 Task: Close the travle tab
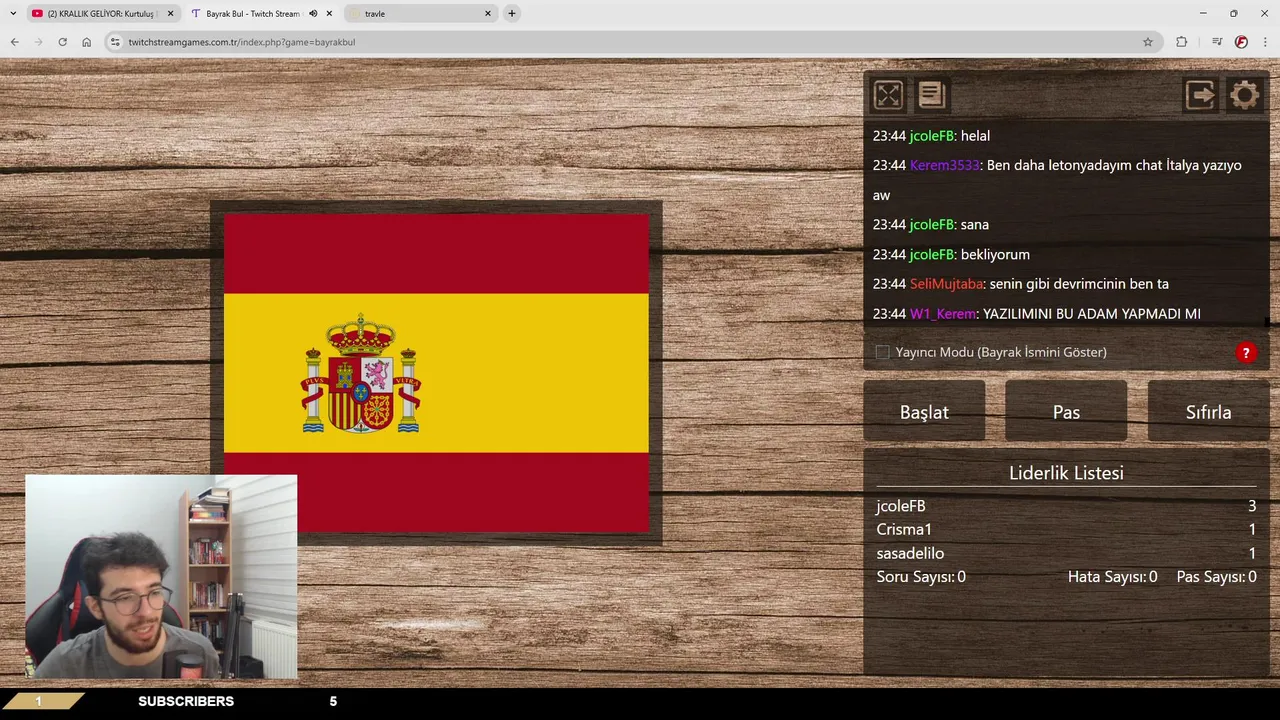coord(488,14)
